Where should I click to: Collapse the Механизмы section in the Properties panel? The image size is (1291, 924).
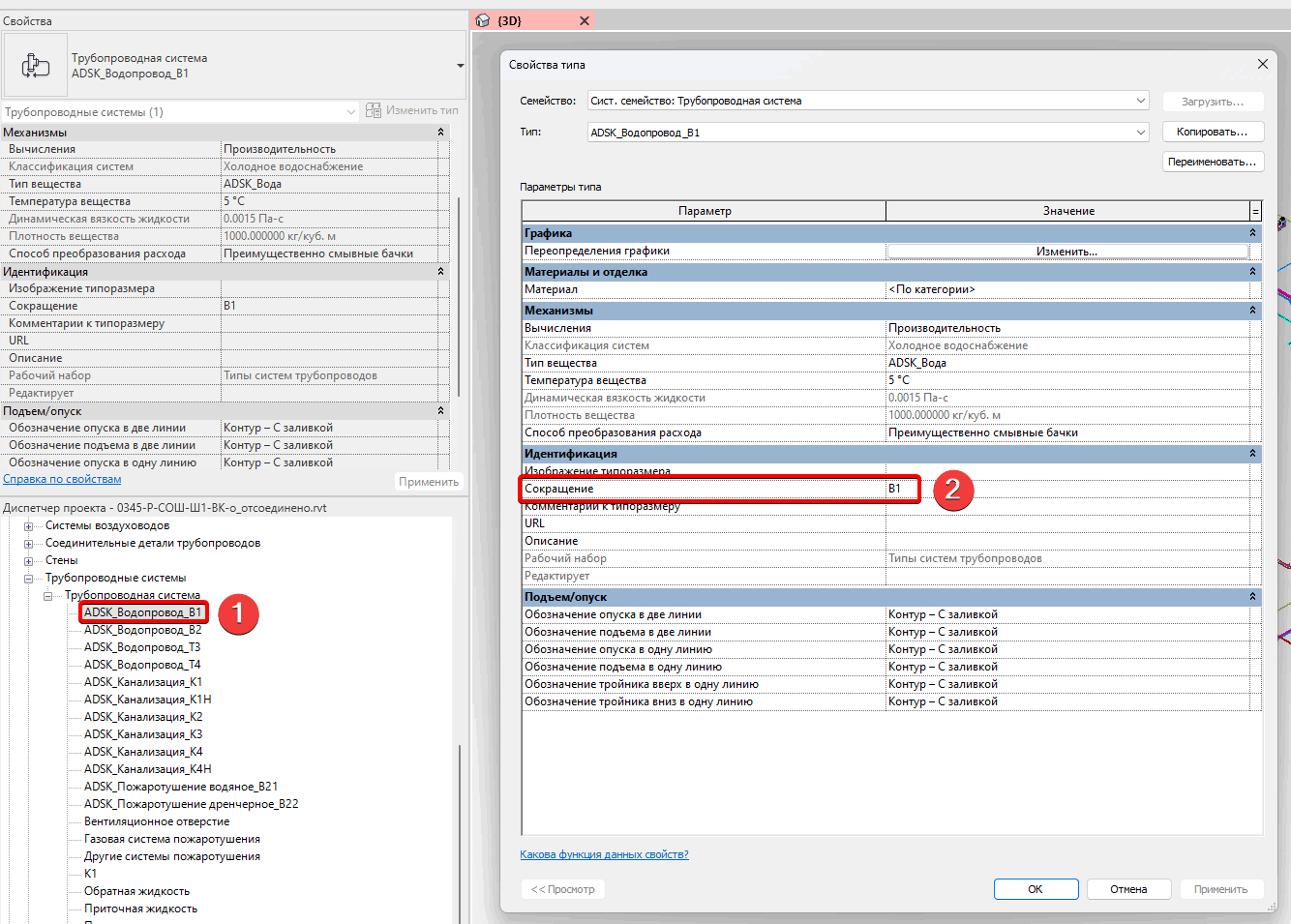pos(441,133)
